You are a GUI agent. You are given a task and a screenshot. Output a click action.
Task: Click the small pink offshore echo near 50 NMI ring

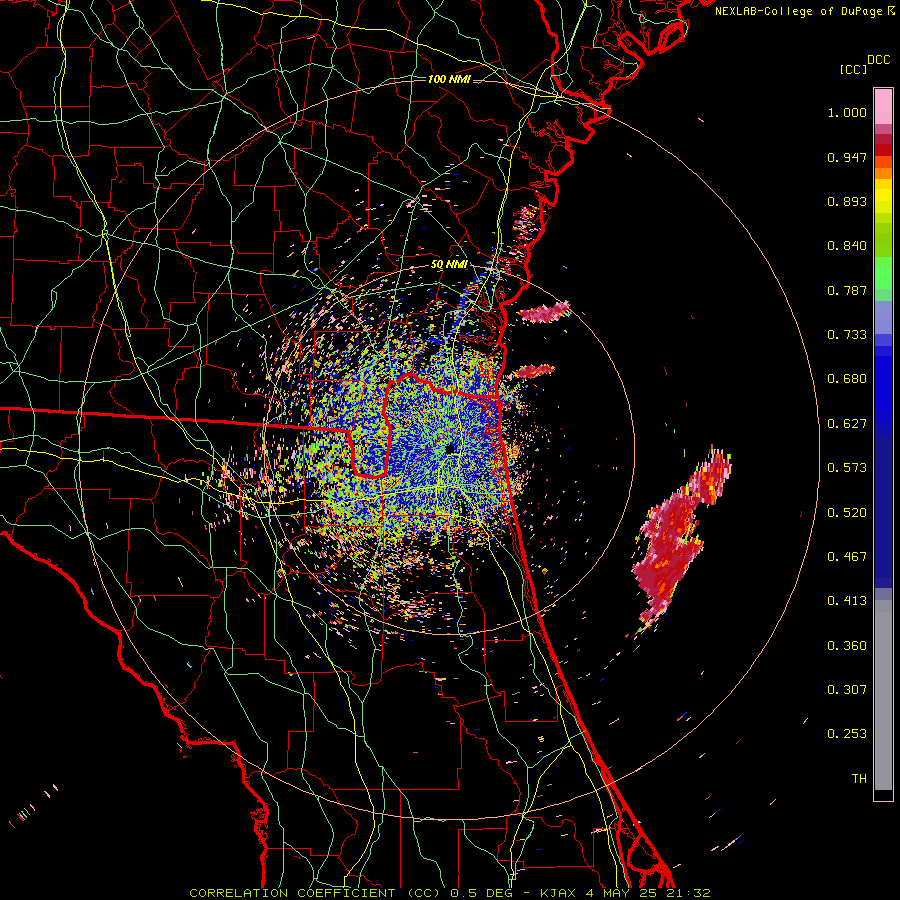click(x=544, y=312)
